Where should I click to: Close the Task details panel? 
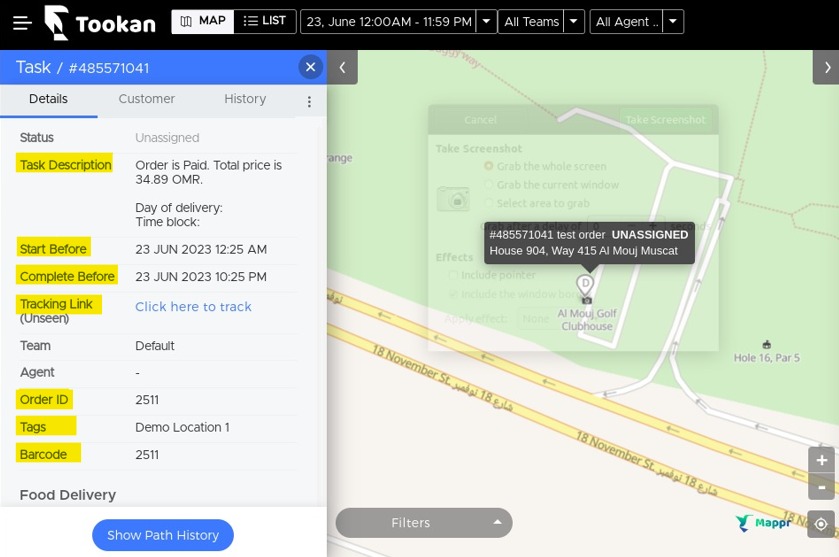coord(310,67)
